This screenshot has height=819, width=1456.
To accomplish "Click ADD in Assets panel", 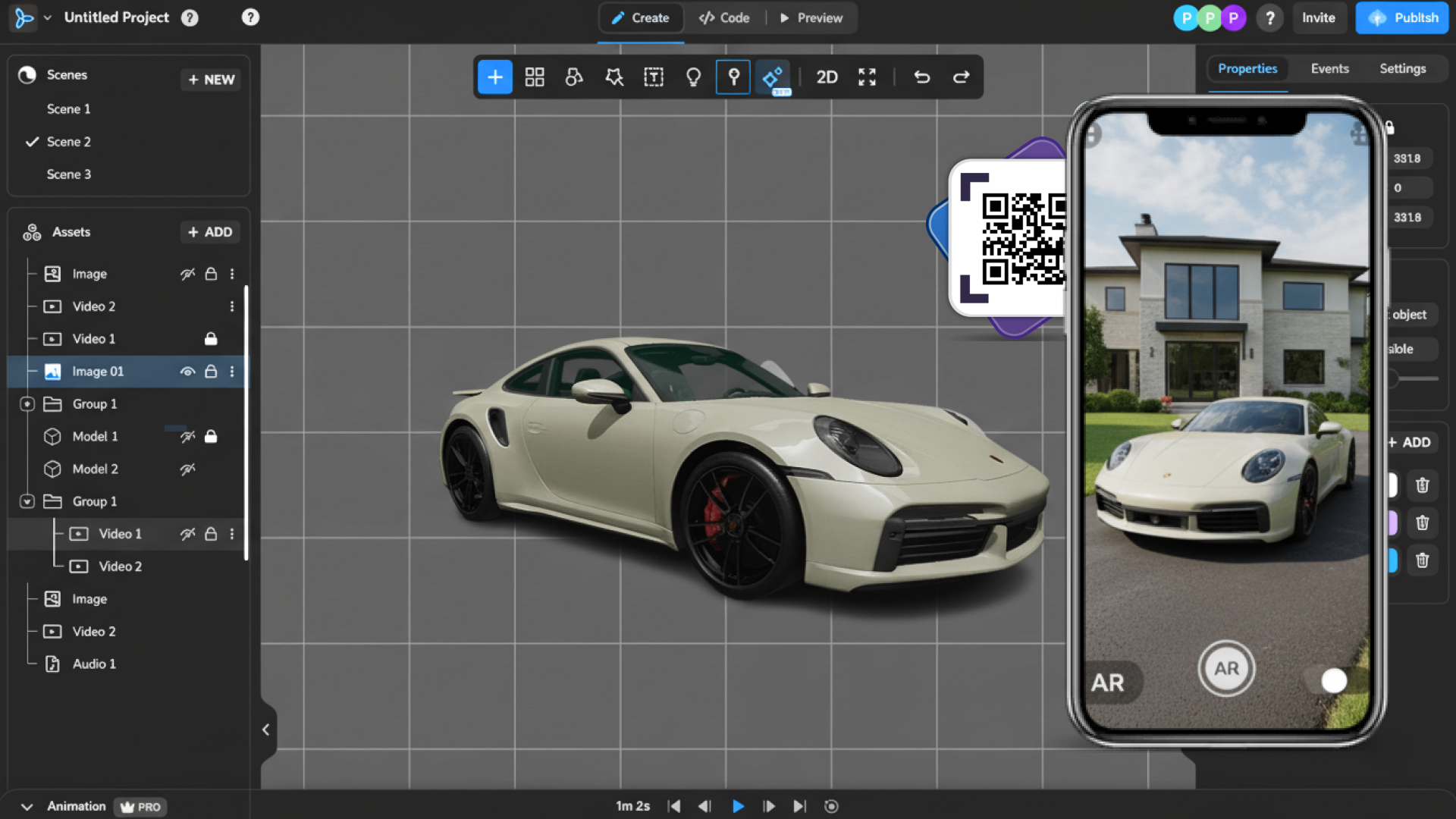I will pos(210,232).
